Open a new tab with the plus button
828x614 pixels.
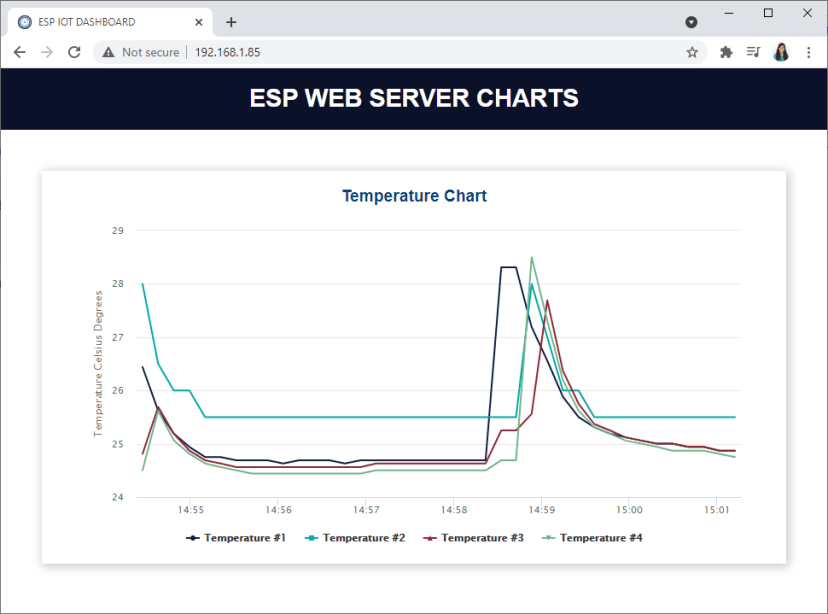(x=231, y=20)
